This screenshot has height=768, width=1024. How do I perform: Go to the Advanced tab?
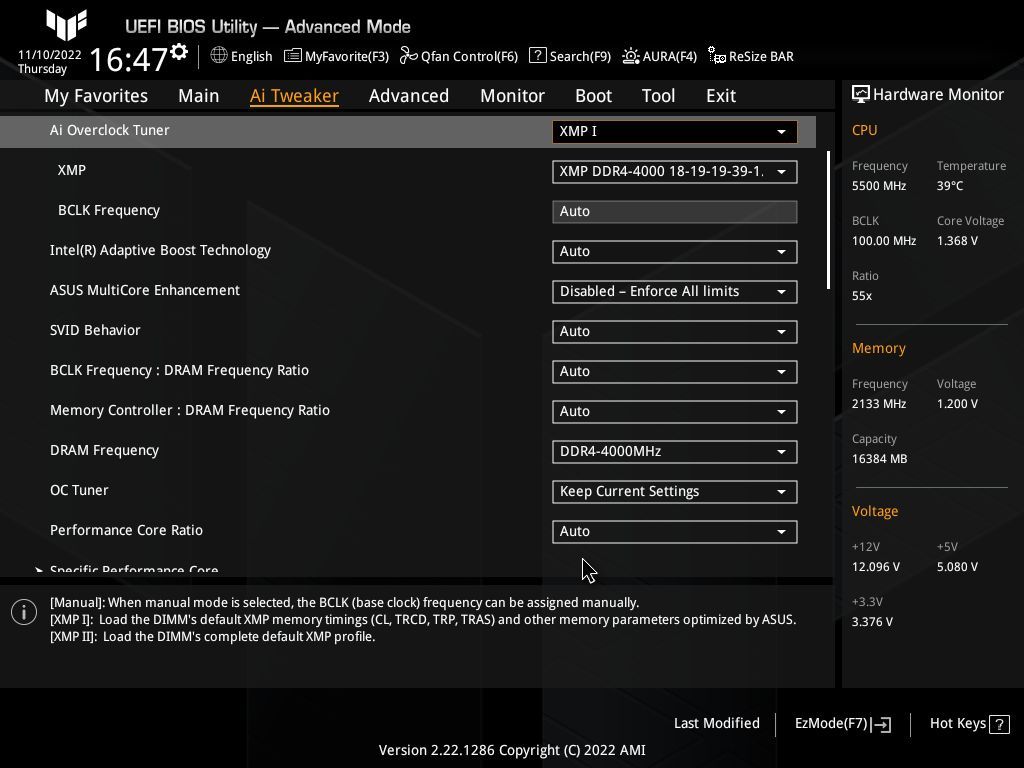[x=409, y=96]
